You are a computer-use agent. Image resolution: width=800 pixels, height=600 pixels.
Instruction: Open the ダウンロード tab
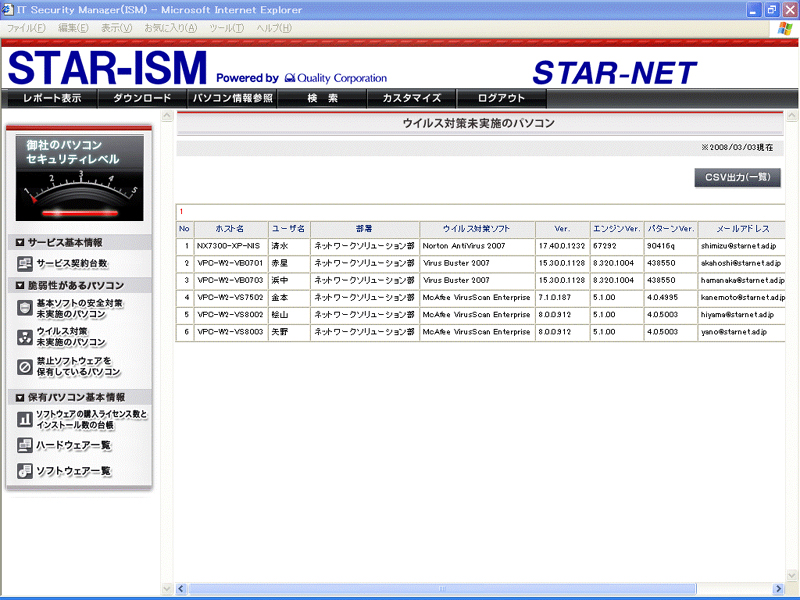point(142,98)
